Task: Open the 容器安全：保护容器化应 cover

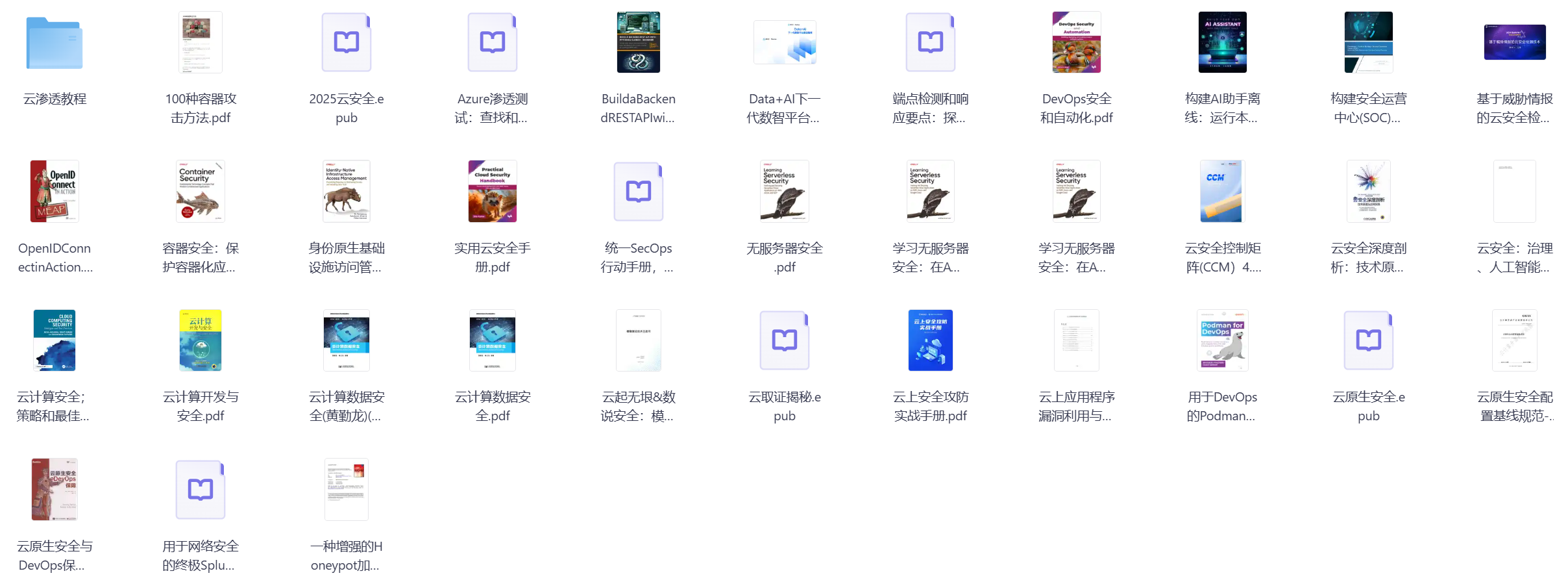Action: point(201,191)
